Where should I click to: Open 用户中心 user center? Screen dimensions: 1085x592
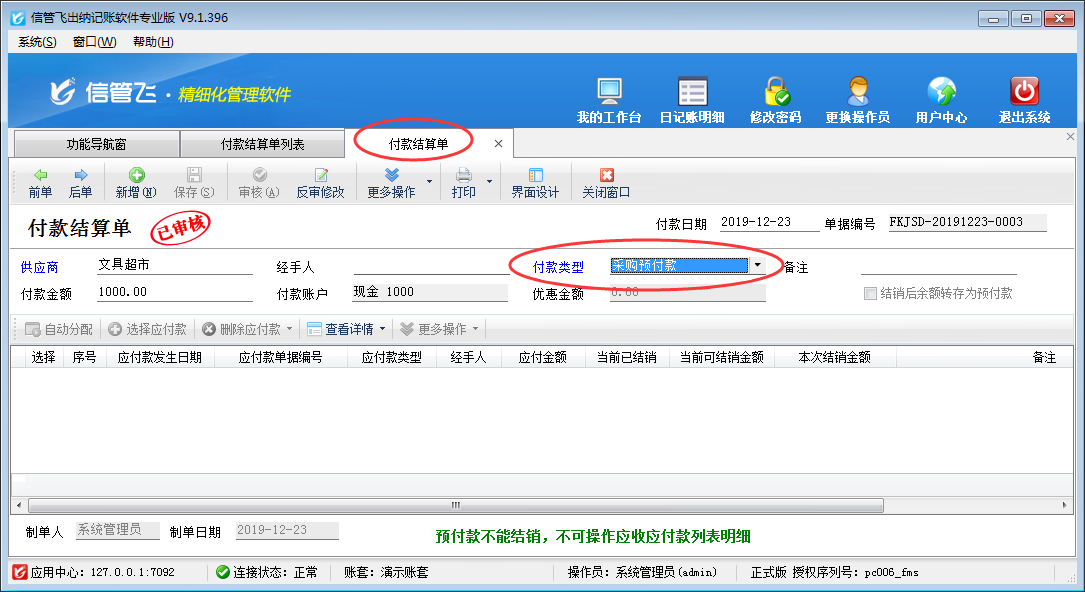point(941,100)
